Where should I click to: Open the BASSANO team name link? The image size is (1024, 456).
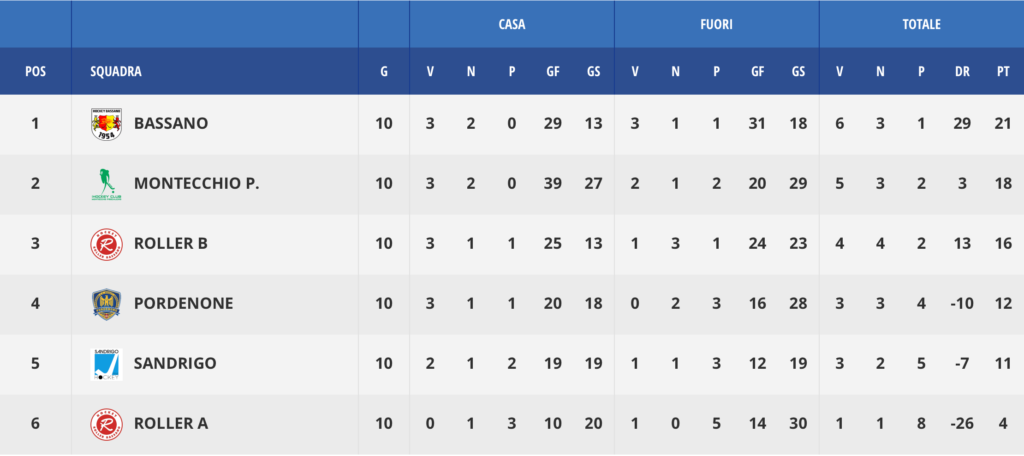[x=171, y=124]
